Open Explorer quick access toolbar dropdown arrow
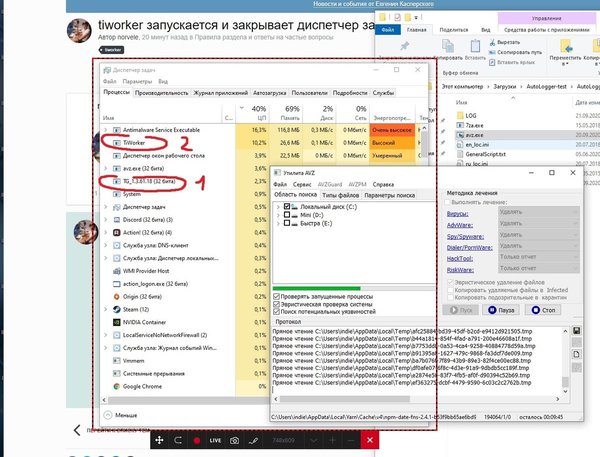600x457 pixels. 416,18
